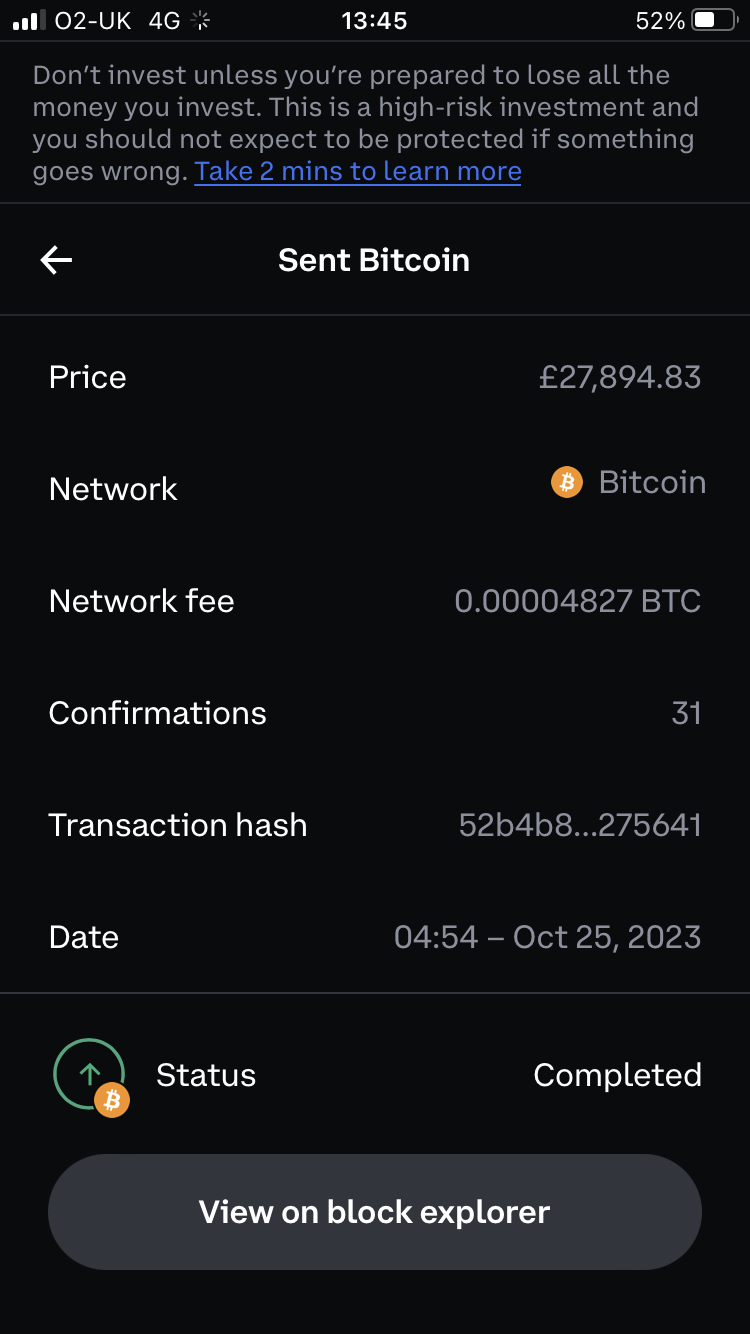750x1334 pixels.
Task: Tap the Confirmations count 31
Action: [x=686, y=713]
